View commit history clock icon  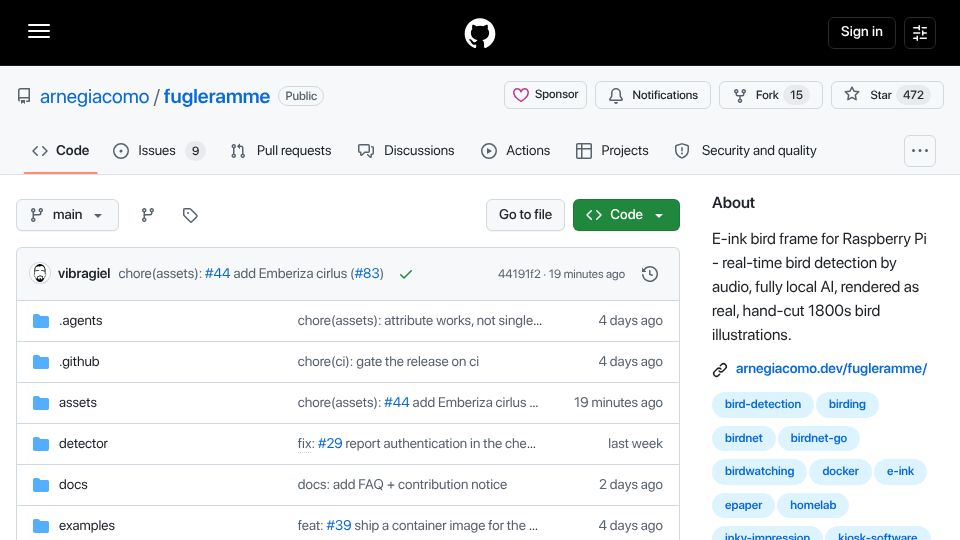tap(650, 274)
